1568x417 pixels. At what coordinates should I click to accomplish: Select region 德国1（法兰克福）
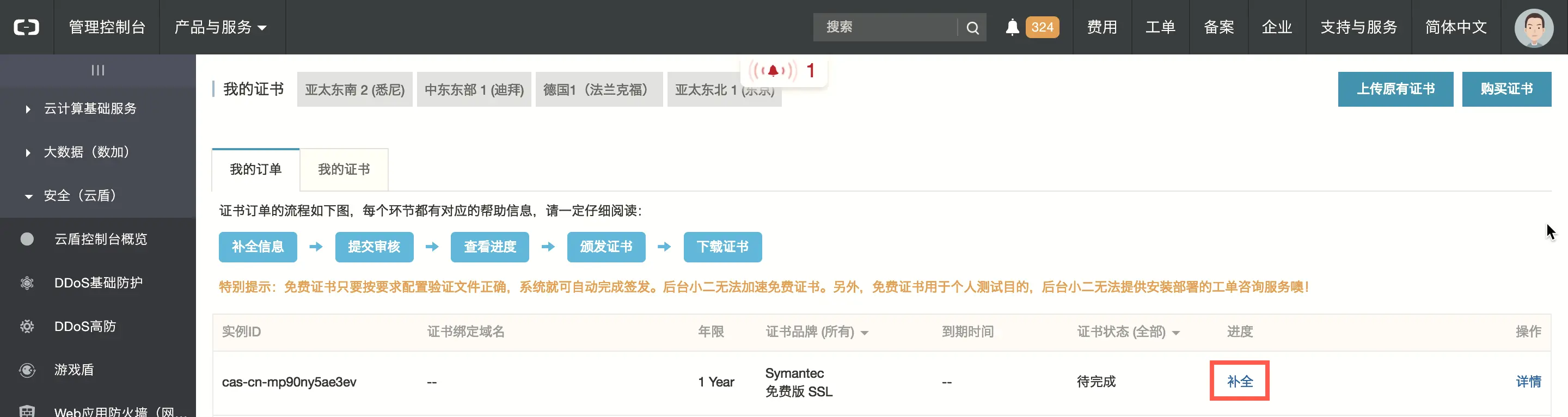[x=599, y=89]
